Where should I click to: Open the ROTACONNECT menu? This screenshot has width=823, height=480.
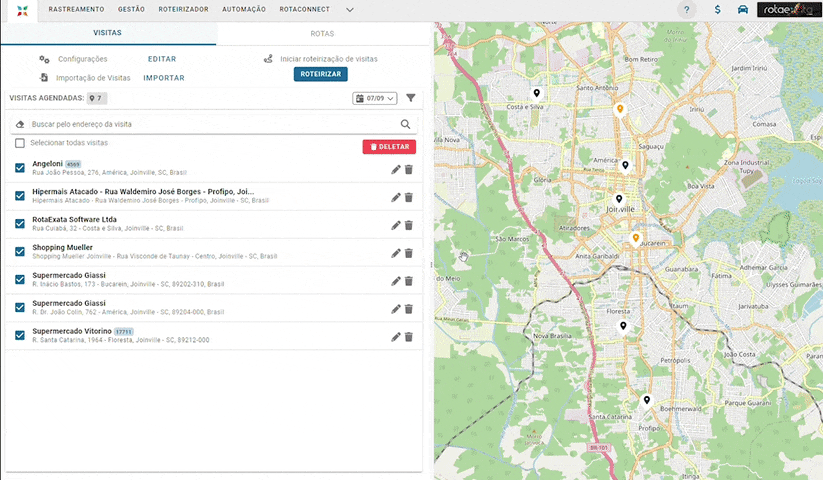[x=305, y=9]
